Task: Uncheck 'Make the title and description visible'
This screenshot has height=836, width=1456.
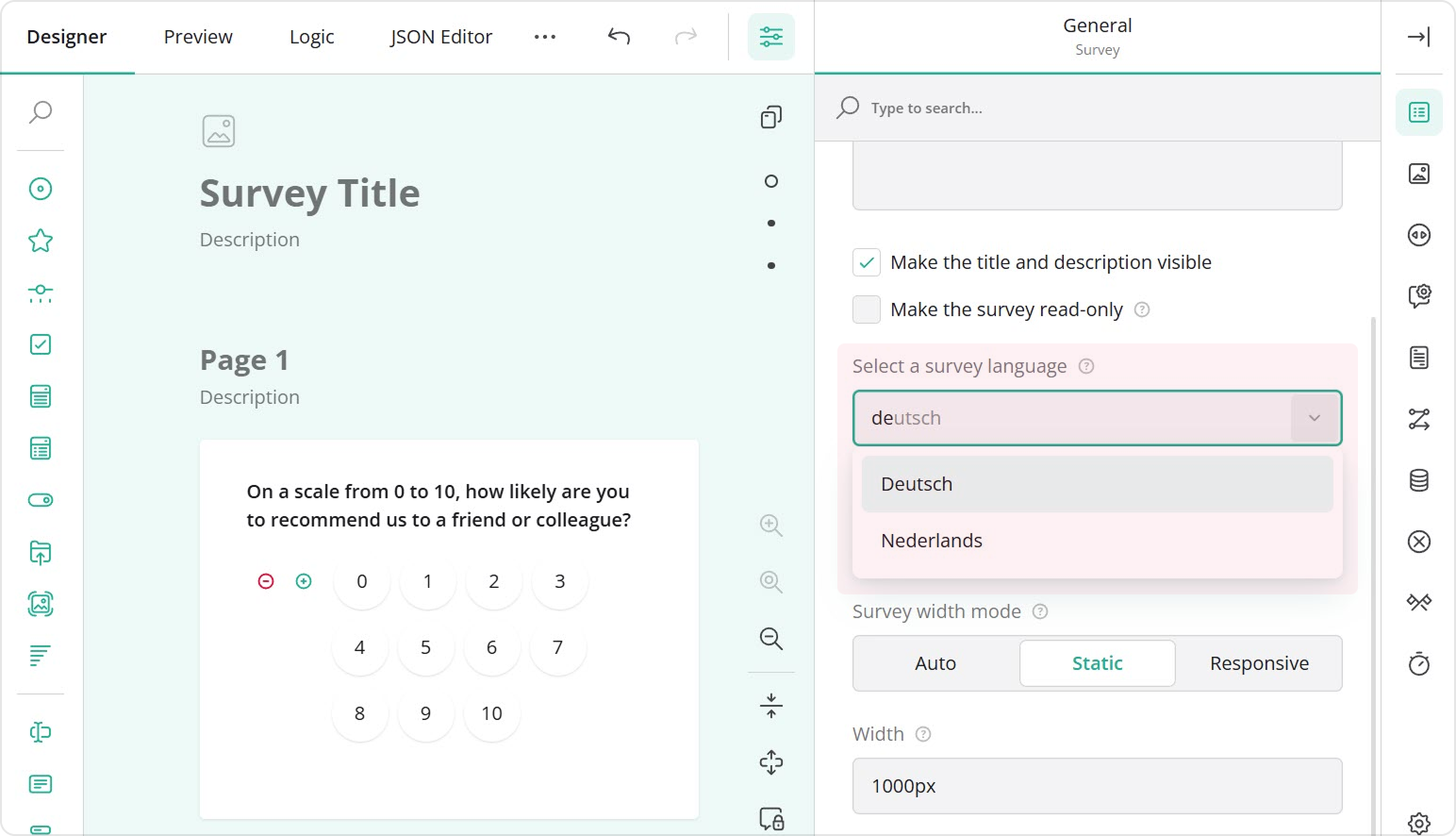Action: [x=866, y=262]
